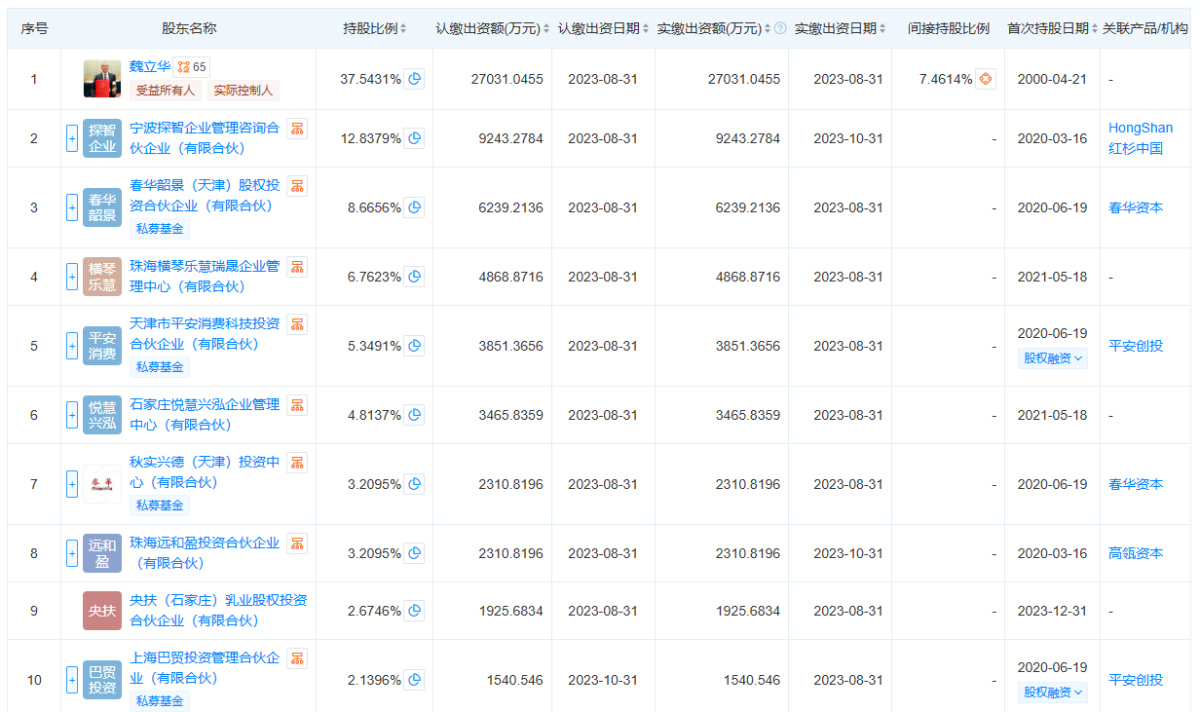Open the 宁波探智企业管理咨询合伙企业 company link
This screenshot has height=712, width=1200.
coord(205,138)
